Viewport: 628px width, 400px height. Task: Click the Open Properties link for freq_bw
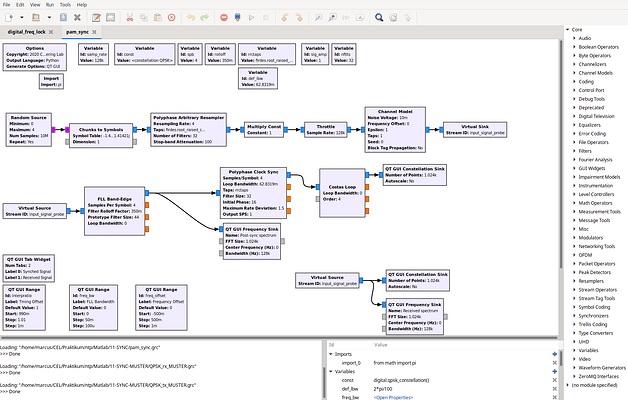tap(393, 397)
